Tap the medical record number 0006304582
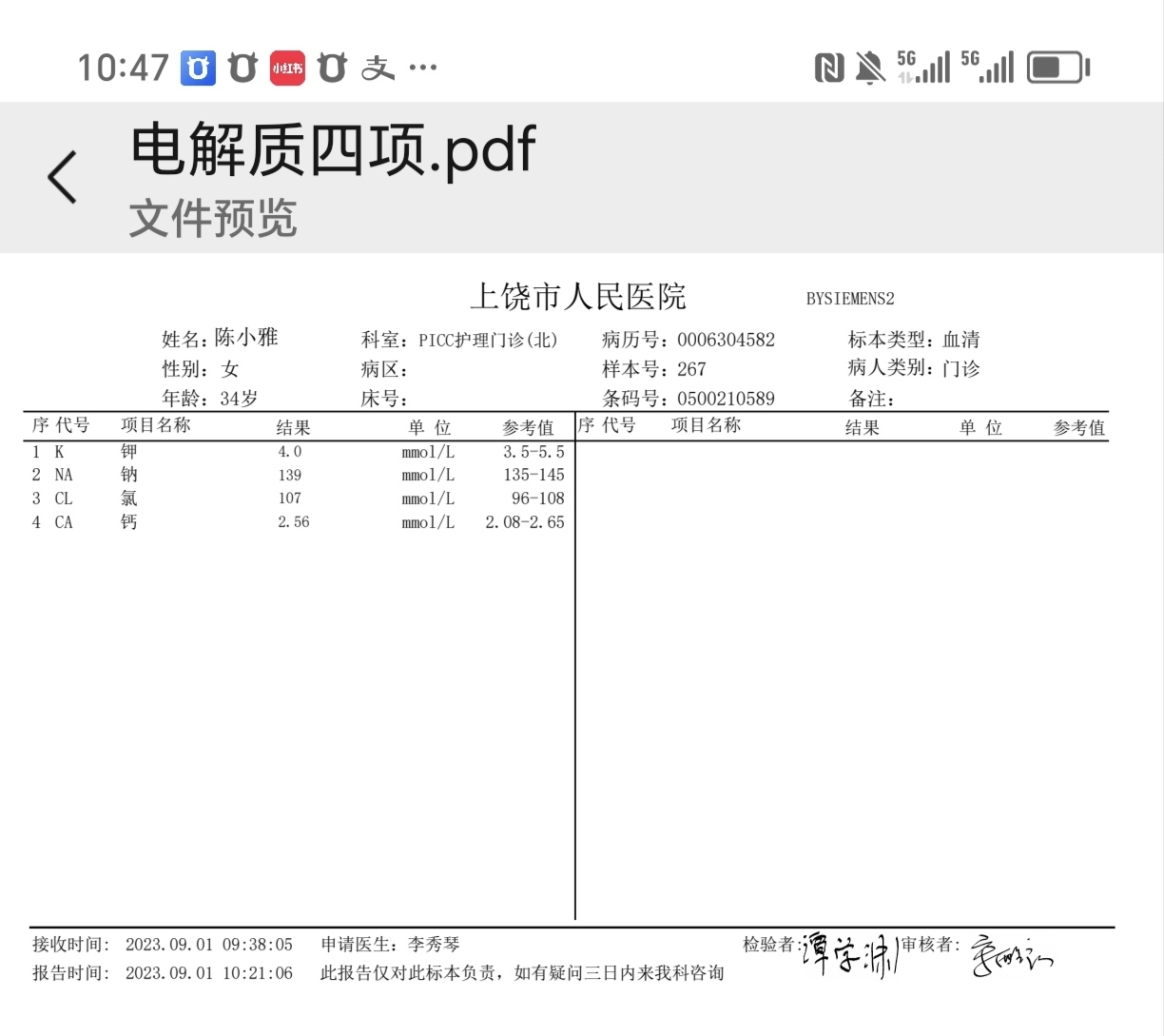1164x1036 pixels. (726, 340)
